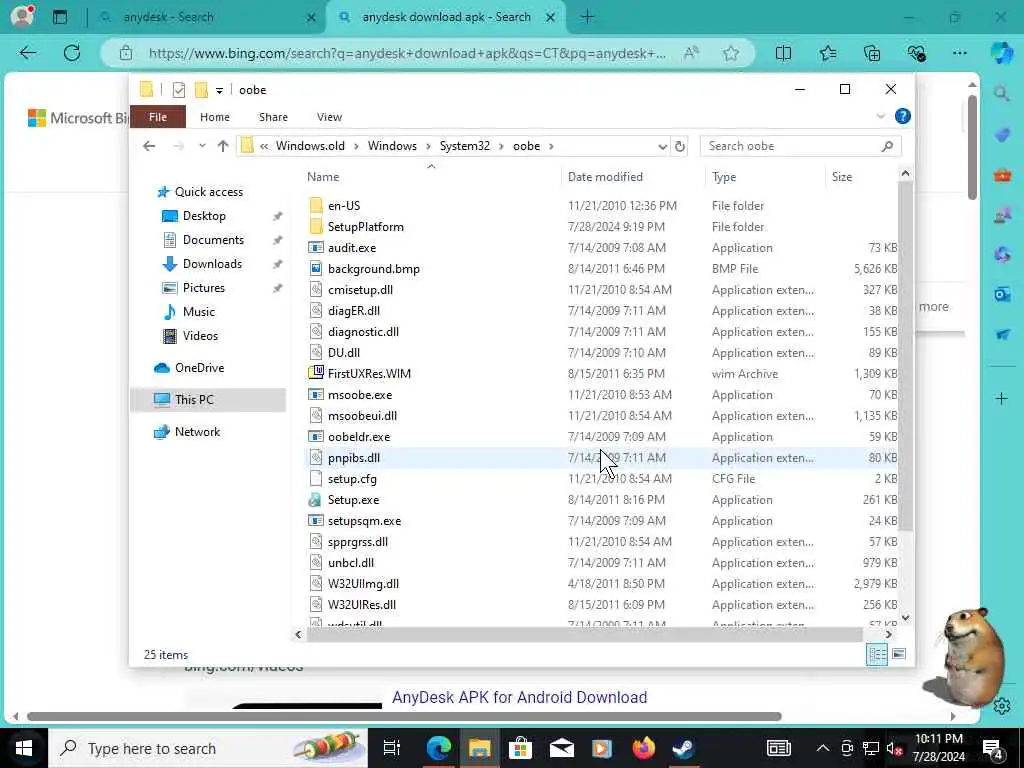Switch to details view layout icon
This screenshot has height=768, width=1024.
[x=877, y=654]
